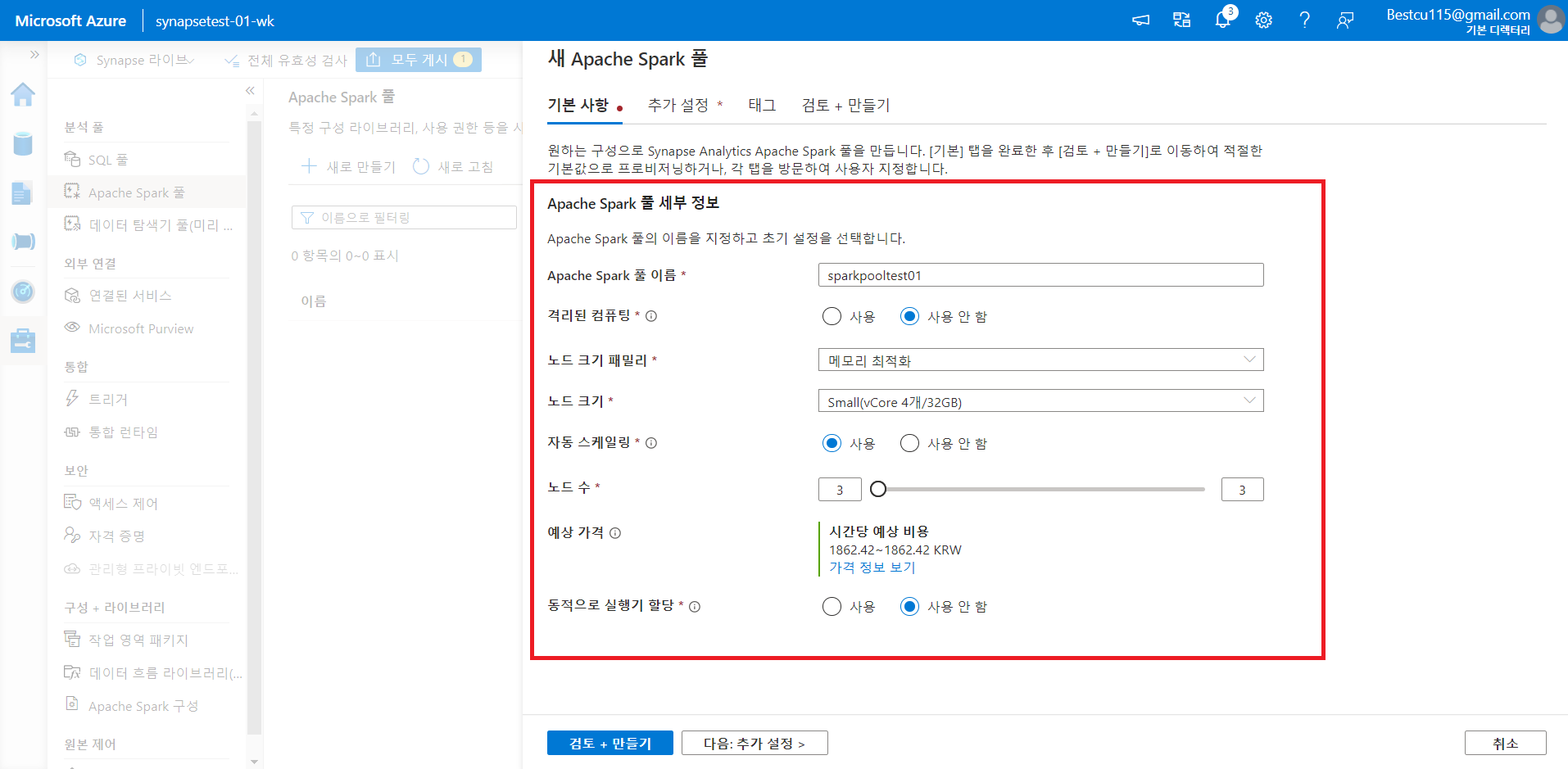Screen dimensions: 1568x769
Task: Open the 노드 크기 Small dropdown
Action: [x=1040, y=400]
